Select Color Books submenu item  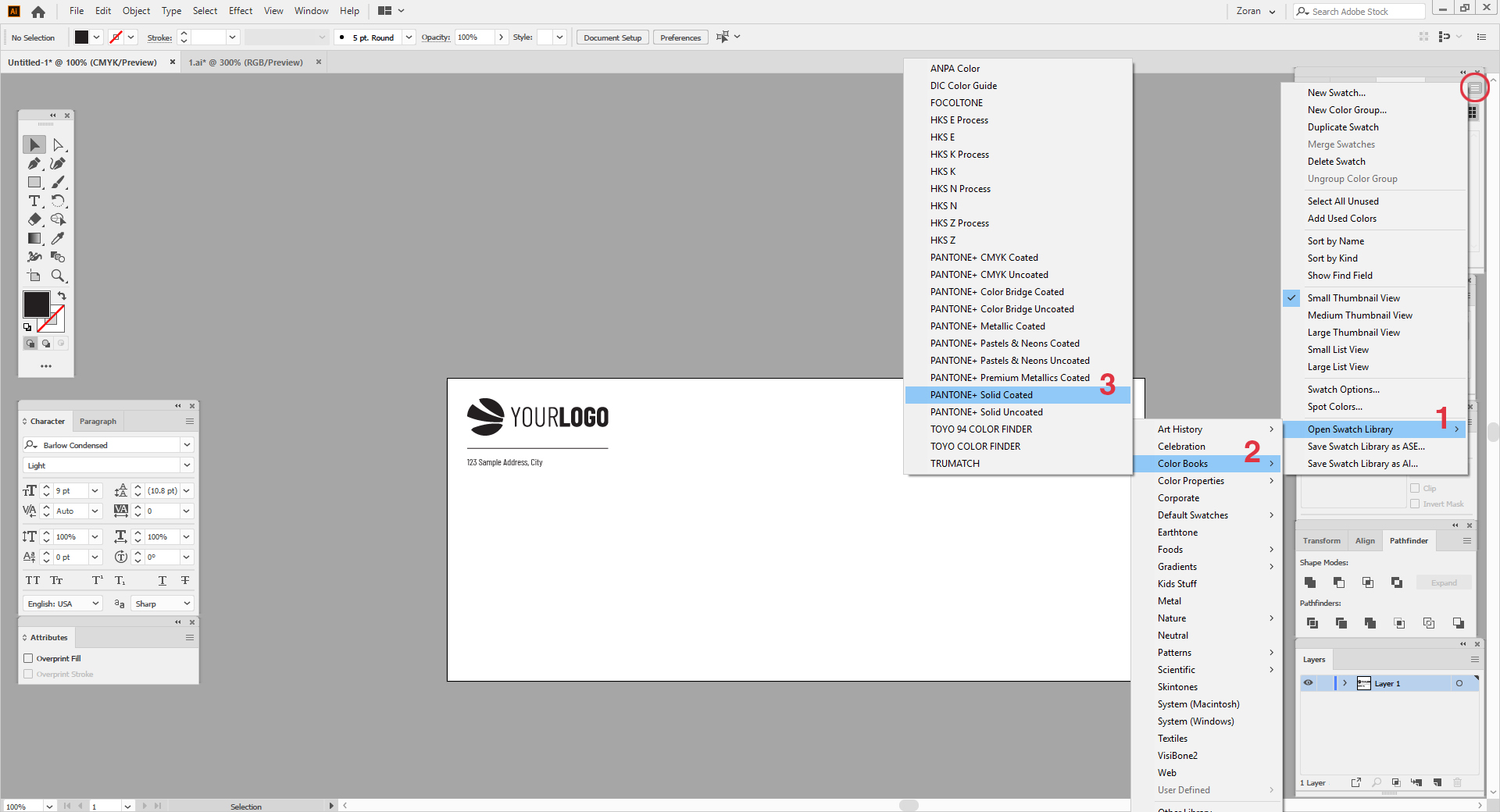(1207, 464)
